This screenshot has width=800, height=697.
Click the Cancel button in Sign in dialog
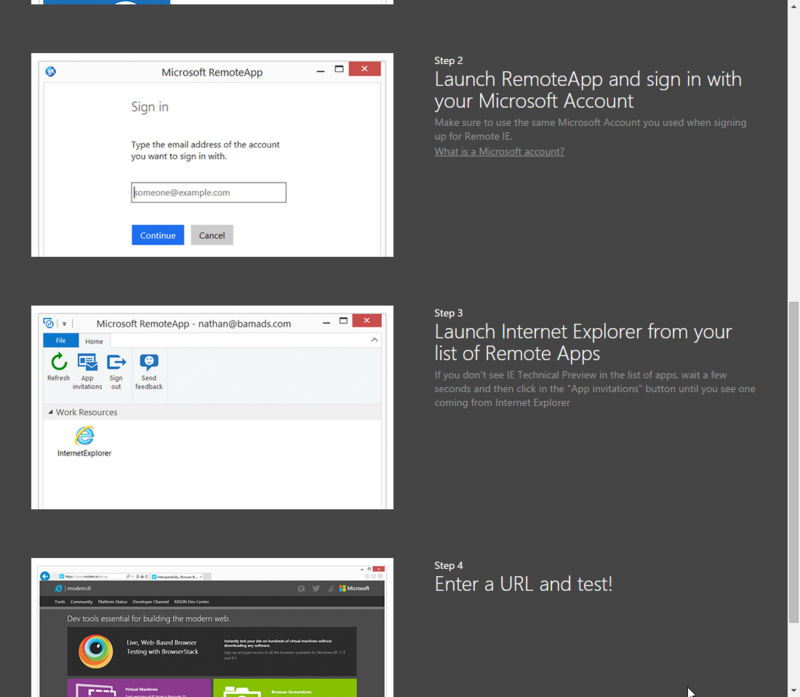click(x=212, y=235)
